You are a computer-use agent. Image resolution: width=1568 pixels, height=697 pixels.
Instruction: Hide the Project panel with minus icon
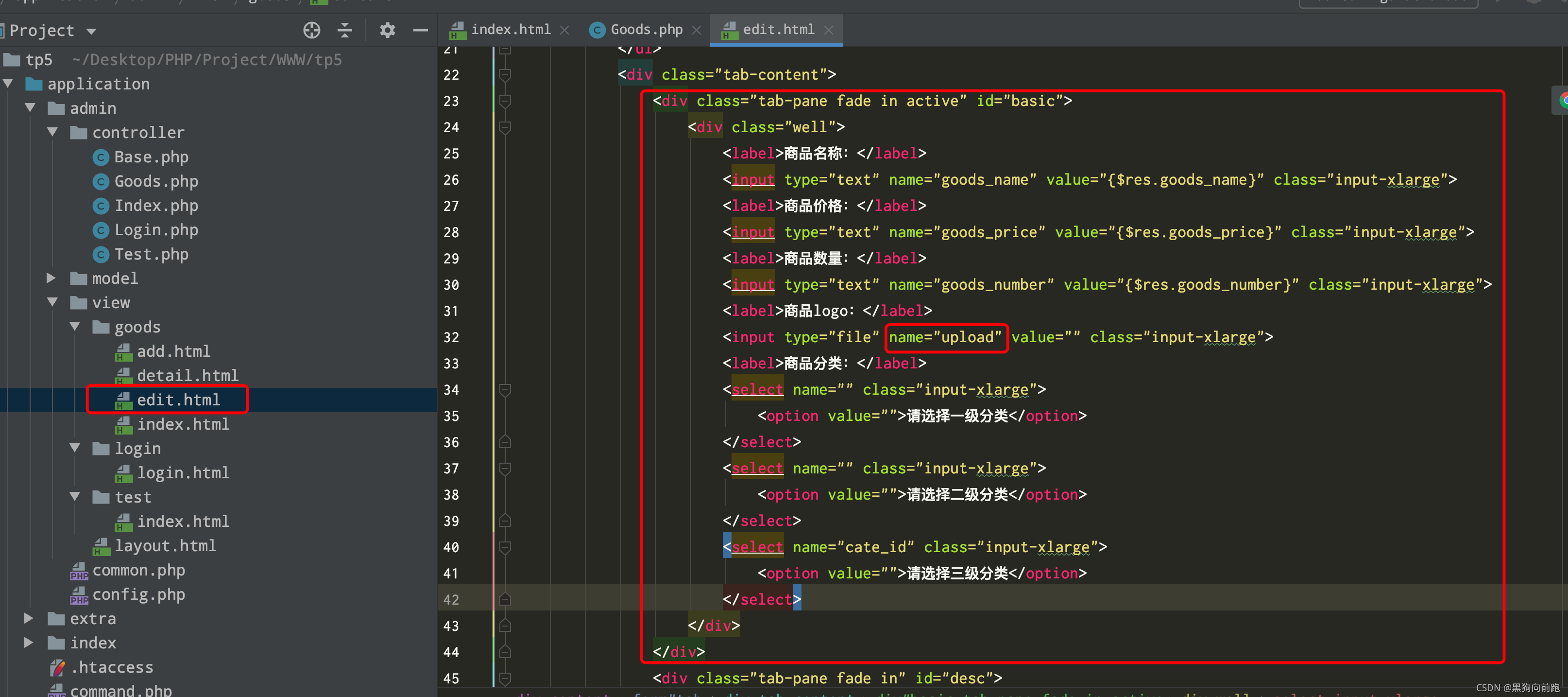point(420,30)
